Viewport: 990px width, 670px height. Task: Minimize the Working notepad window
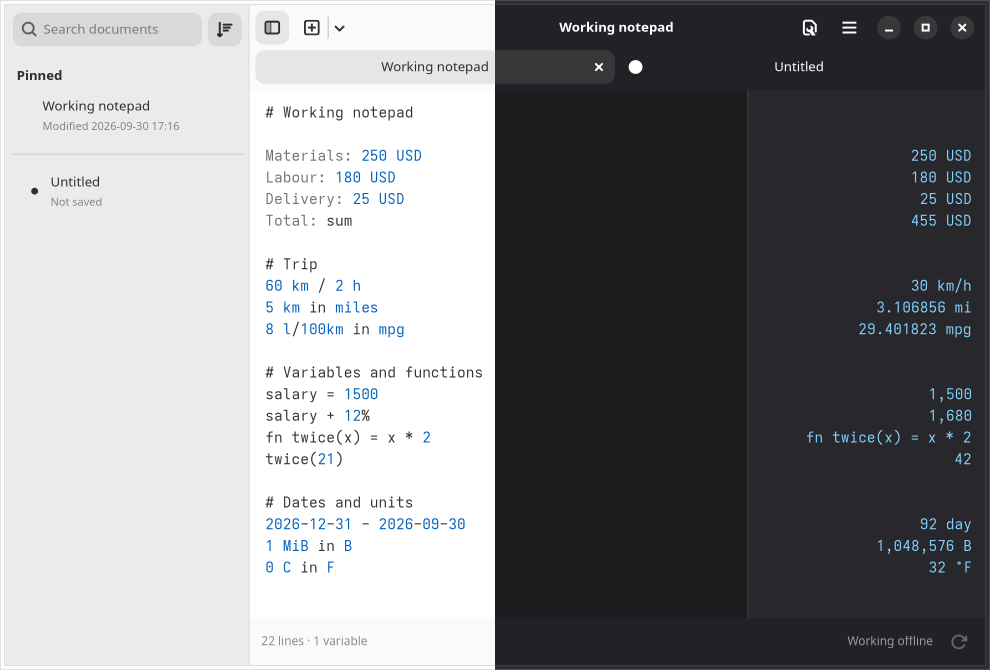pyautogui.click(x=888, y=28)
